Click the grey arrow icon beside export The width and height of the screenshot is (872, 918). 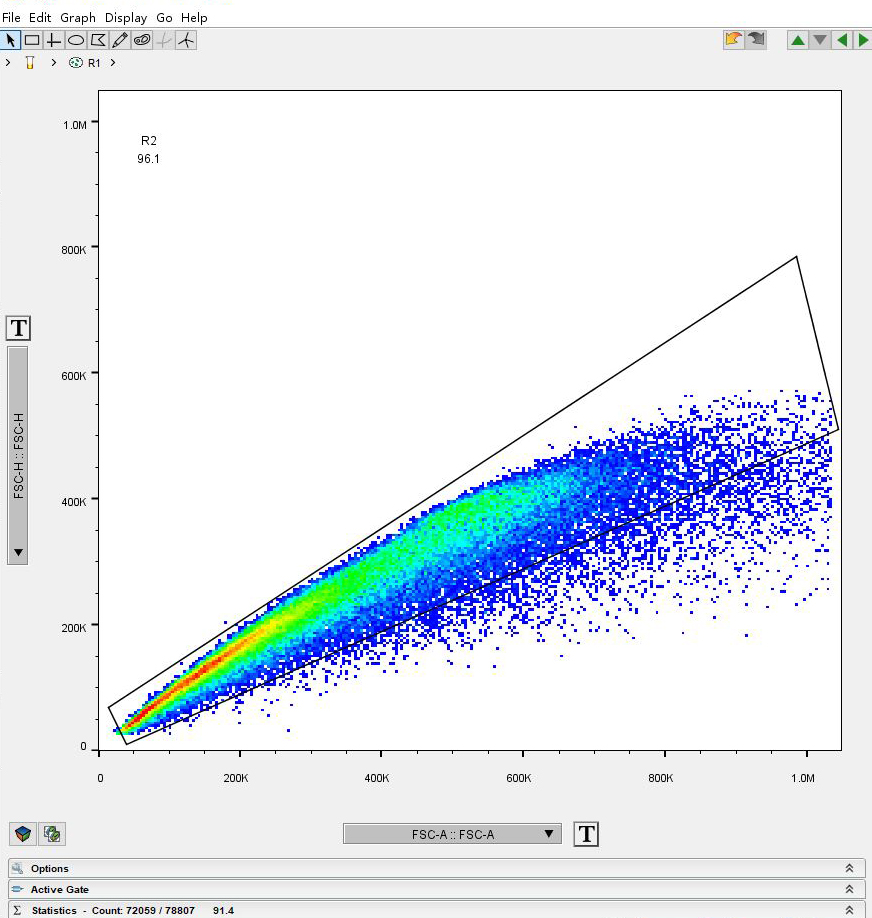coord(756,40)
